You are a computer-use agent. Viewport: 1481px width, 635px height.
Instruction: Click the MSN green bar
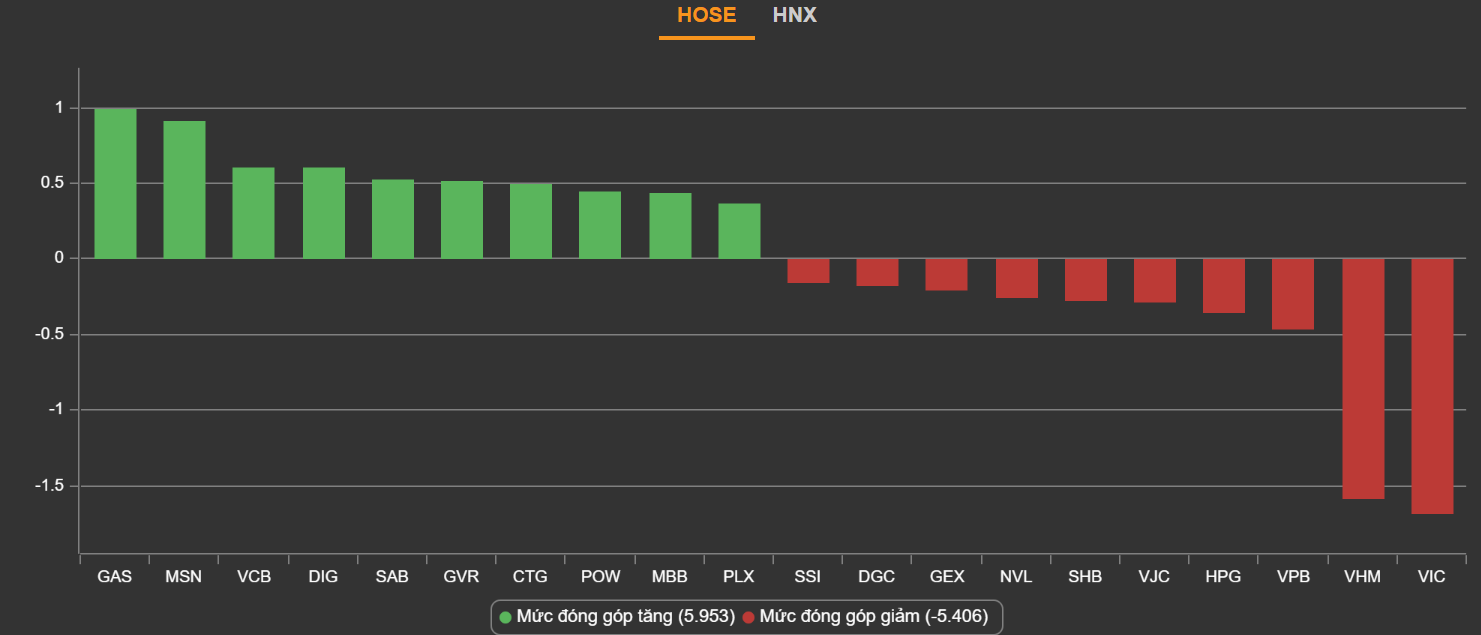(184, 190)
